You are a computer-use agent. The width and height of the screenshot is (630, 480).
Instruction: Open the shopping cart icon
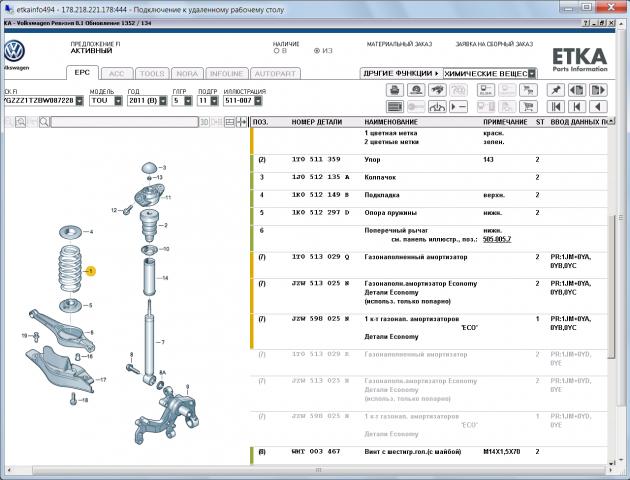(528, 107)
